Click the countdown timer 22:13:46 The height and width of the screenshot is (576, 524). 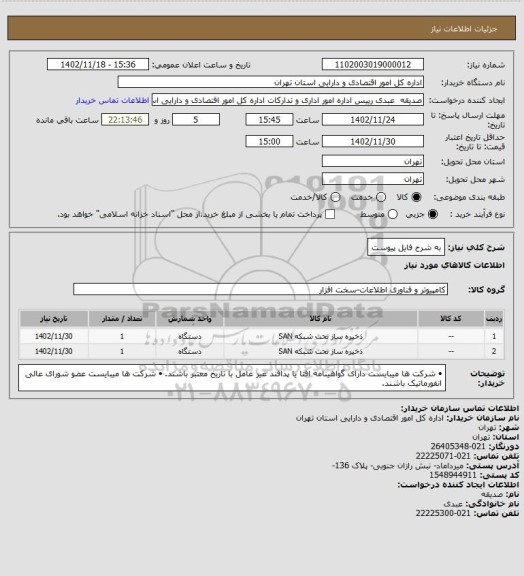(125, 120)
